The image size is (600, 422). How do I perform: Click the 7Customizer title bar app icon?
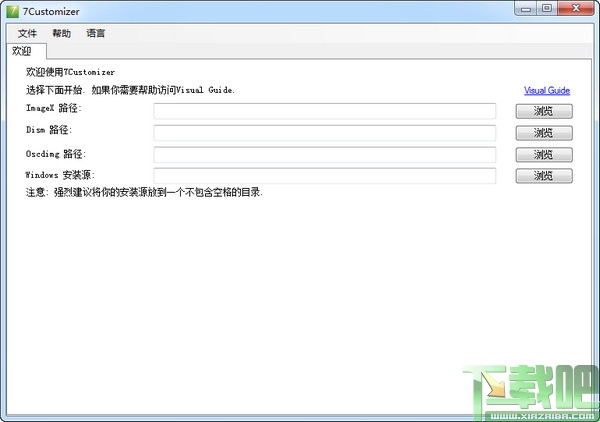pyautogui.click(x=12, y=11)
